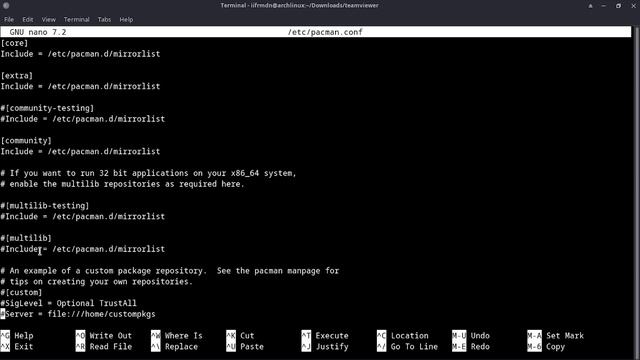Click the ^J Justify shortcut
Screen dimensions: 640x360
325,347
